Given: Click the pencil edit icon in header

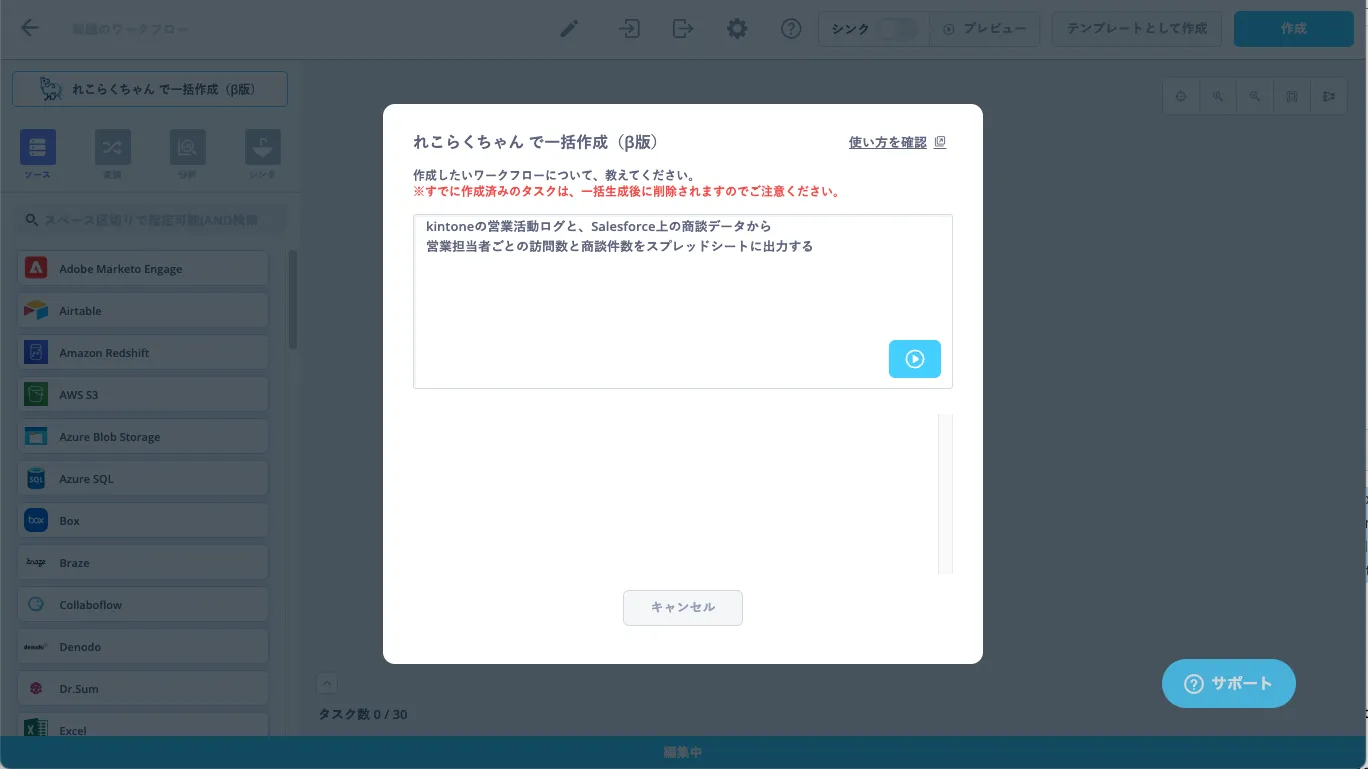Looking at the screenshot, I should 569,29.
